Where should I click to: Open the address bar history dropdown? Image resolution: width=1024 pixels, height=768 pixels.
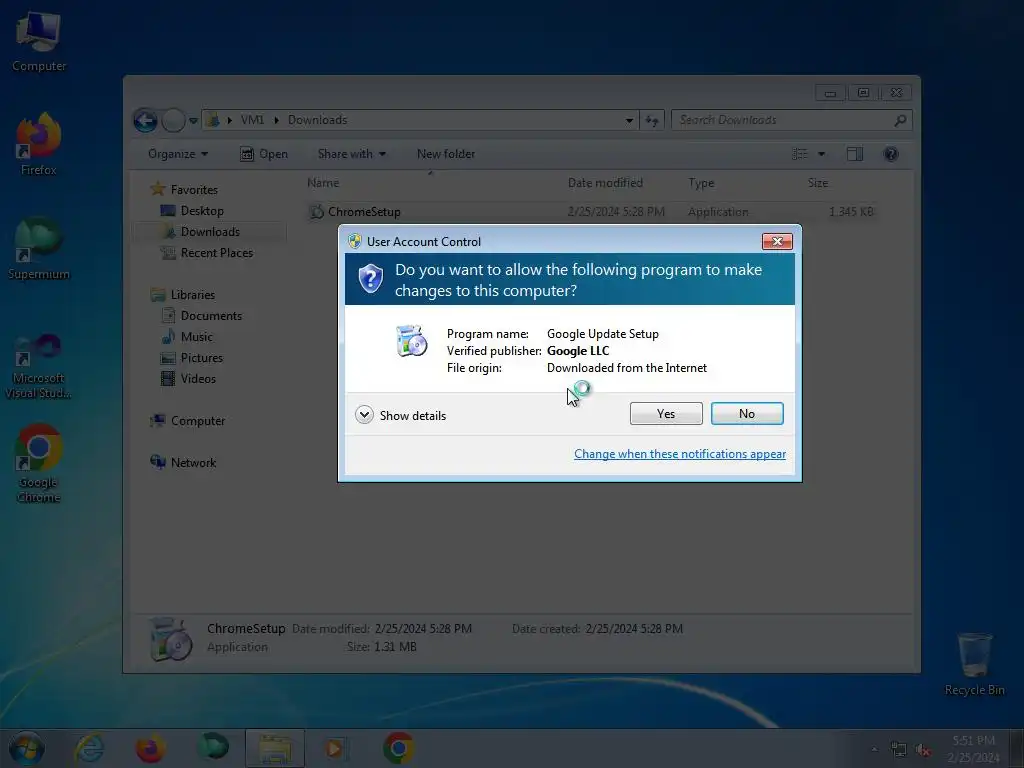click(629, 120)
